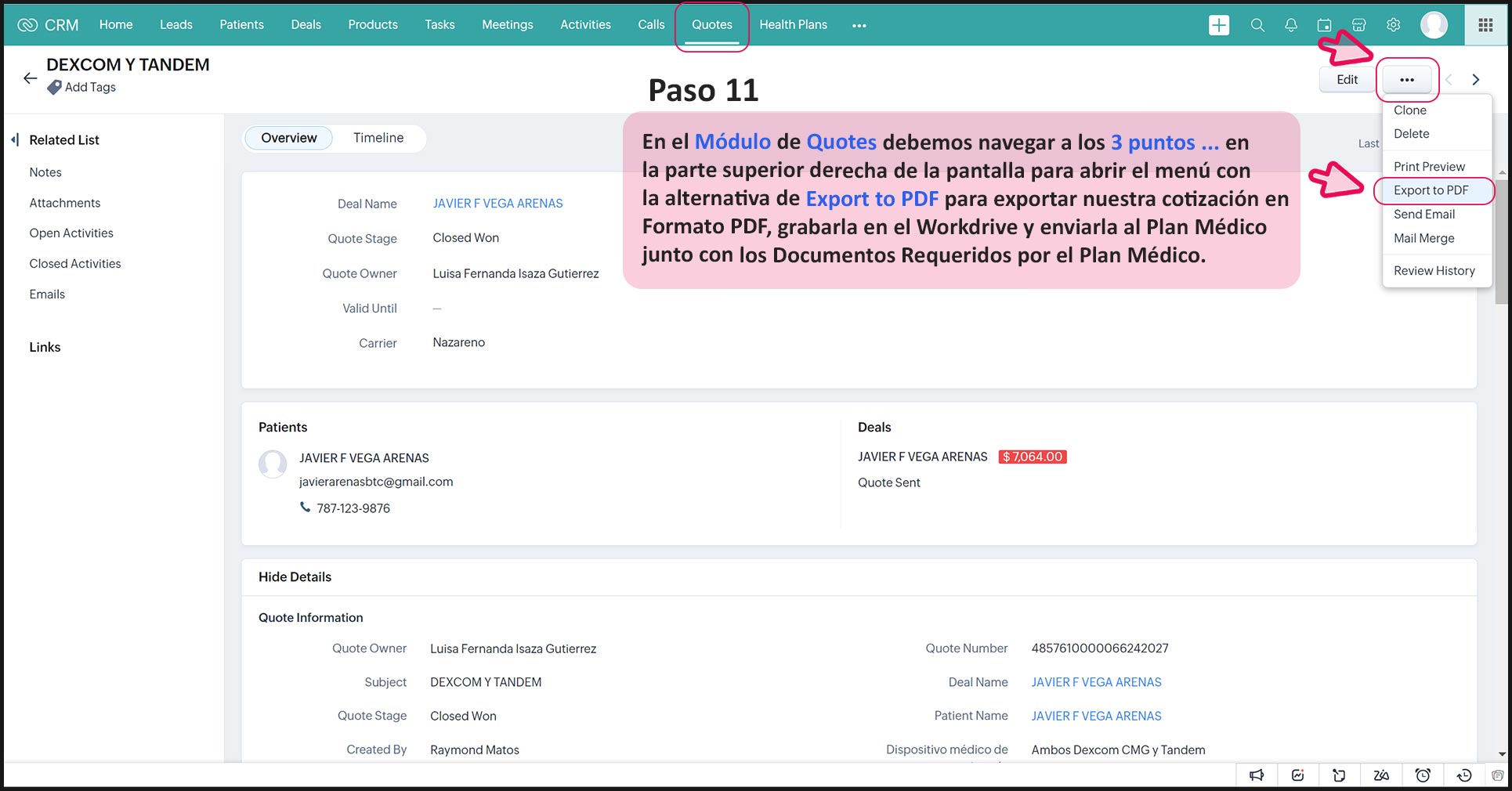Choose Mail Merge menu option

click(1423, 238)
